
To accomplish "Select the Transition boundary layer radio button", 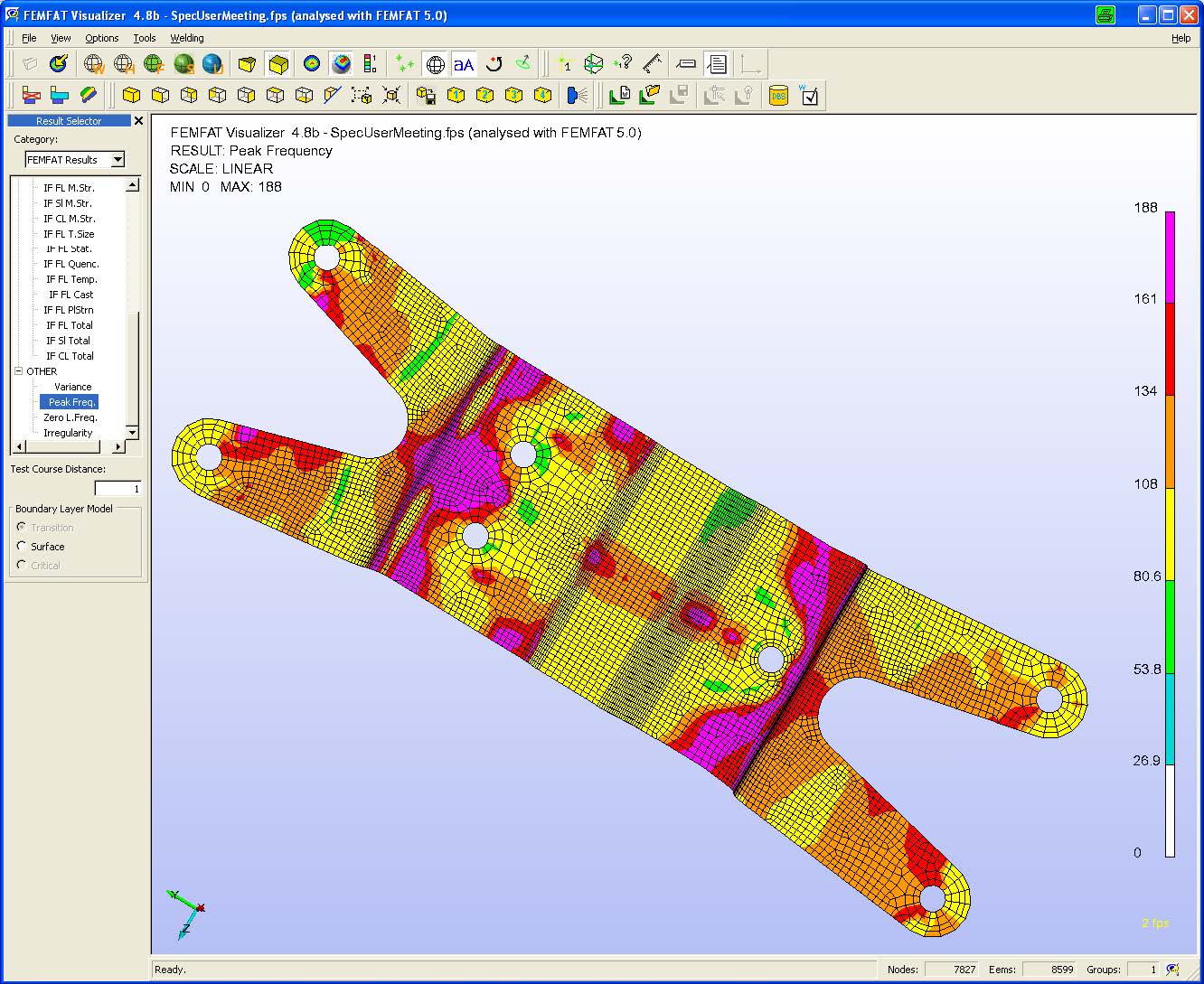I will (22, 527).
